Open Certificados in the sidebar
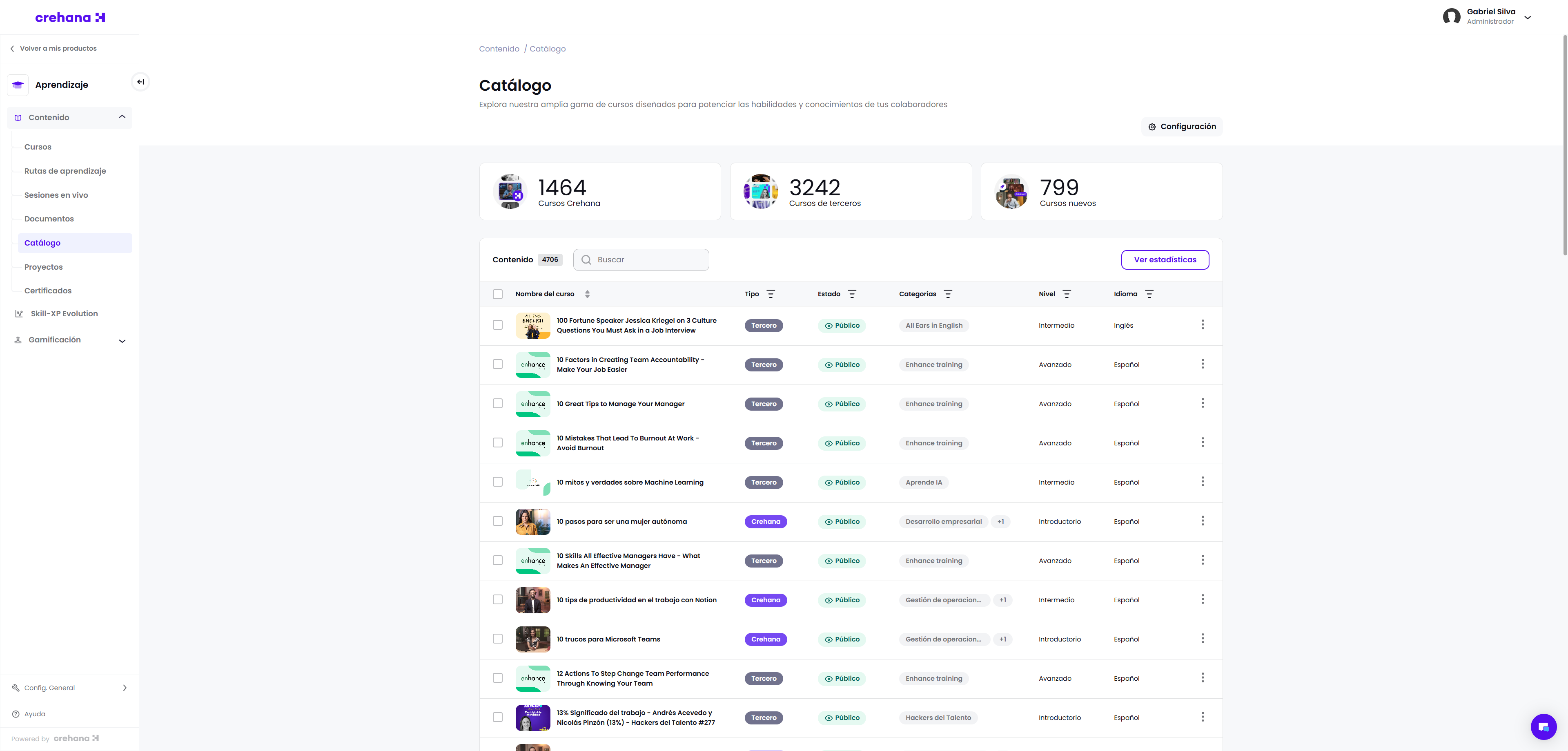The height and width of the screenshot is (751, 1568). (47, 291)
